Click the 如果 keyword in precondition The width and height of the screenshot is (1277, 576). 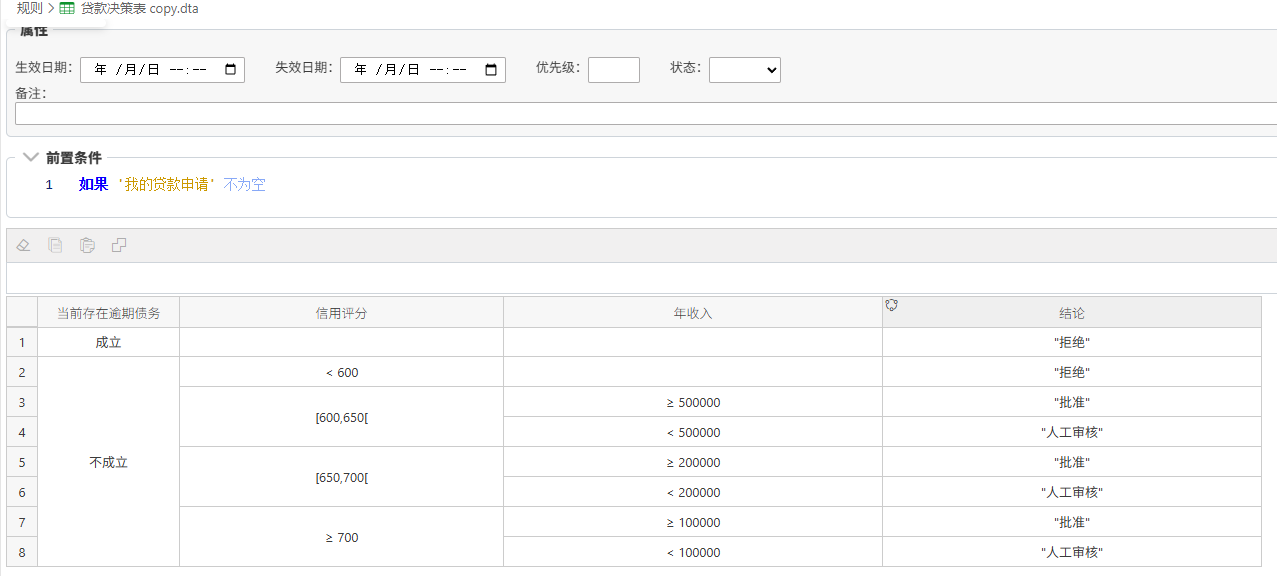click(93, 185)
